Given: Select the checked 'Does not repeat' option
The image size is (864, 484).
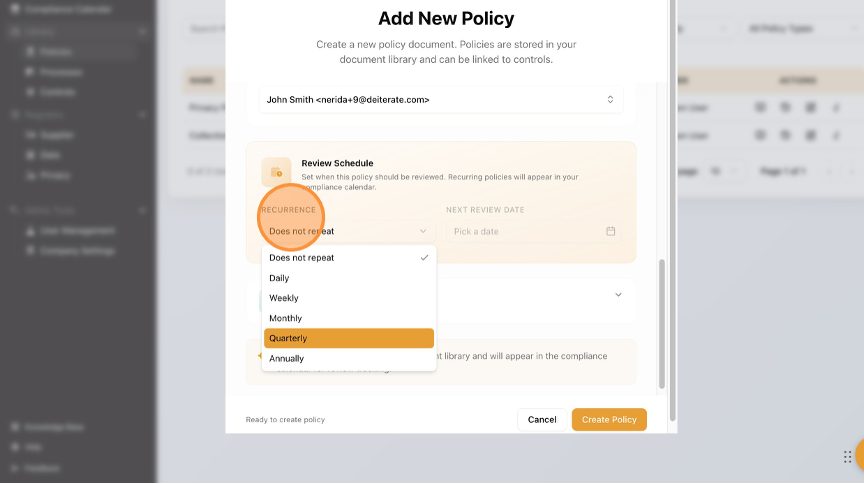Looking at the screenshot, I should click(x=348, y=258).
